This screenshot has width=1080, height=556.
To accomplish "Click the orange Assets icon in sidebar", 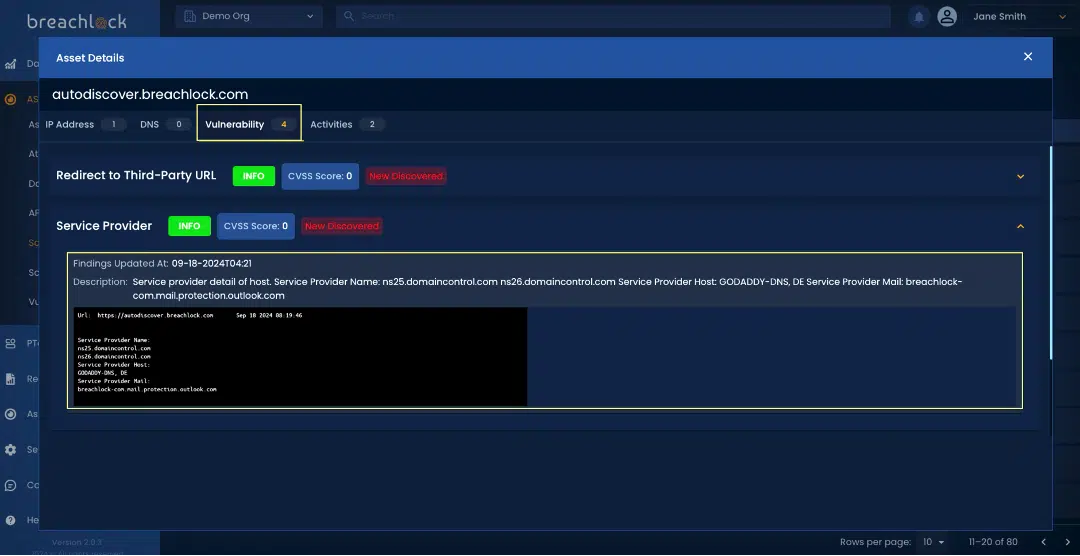I will [10, 99].
